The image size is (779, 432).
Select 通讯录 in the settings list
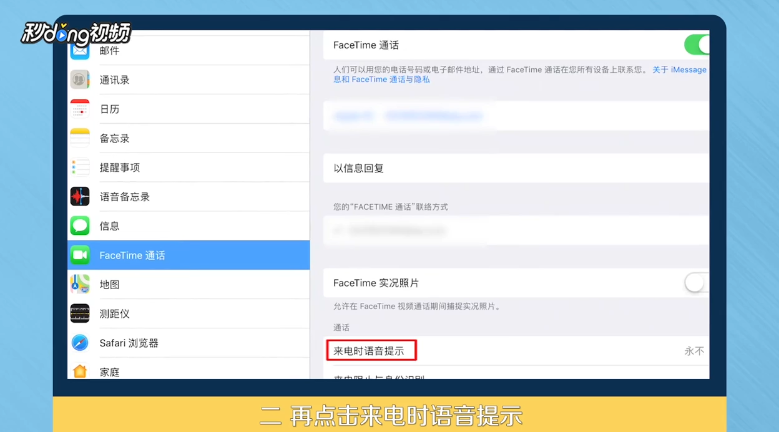point(188,79)
